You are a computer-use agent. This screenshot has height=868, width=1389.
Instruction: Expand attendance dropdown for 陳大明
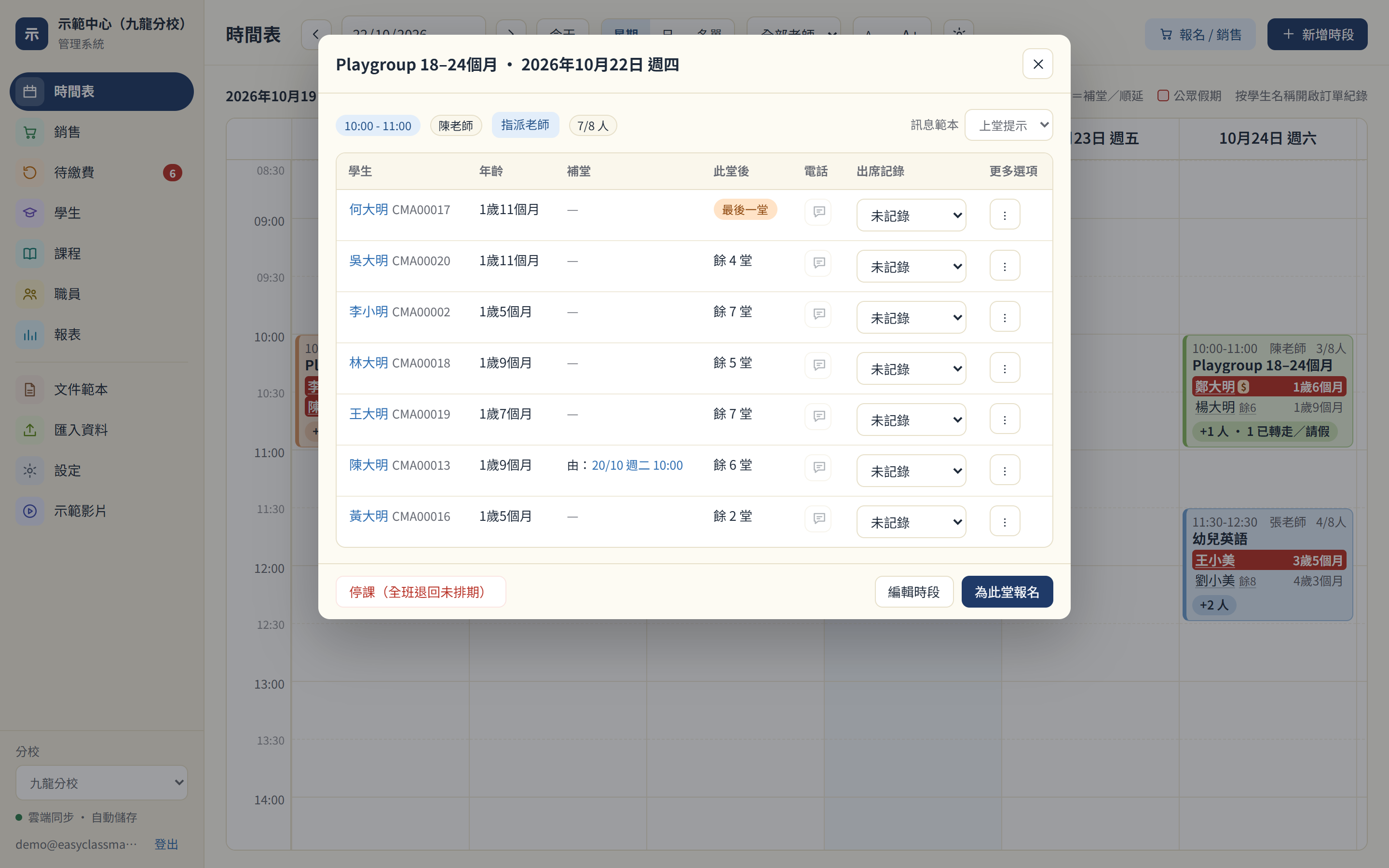[x=911, y=471]
